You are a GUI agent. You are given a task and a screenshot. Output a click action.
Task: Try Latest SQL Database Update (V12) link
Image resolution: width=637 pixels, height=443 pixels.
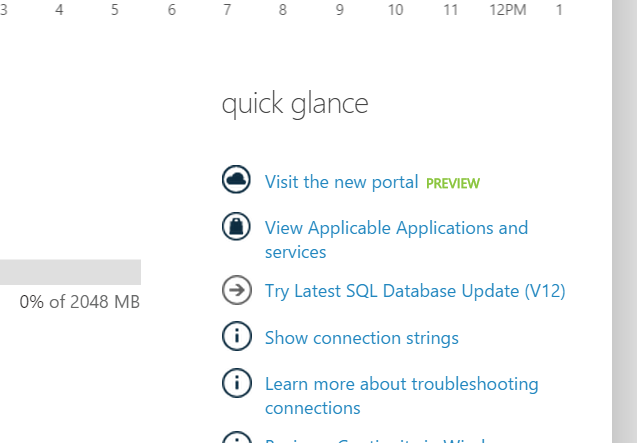[x=415, y=291]
